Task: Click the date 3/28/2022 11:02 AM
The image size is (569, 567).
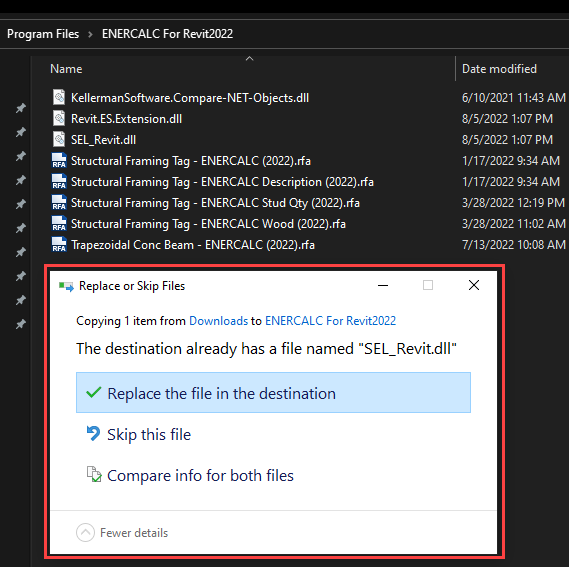Action: 513,224
